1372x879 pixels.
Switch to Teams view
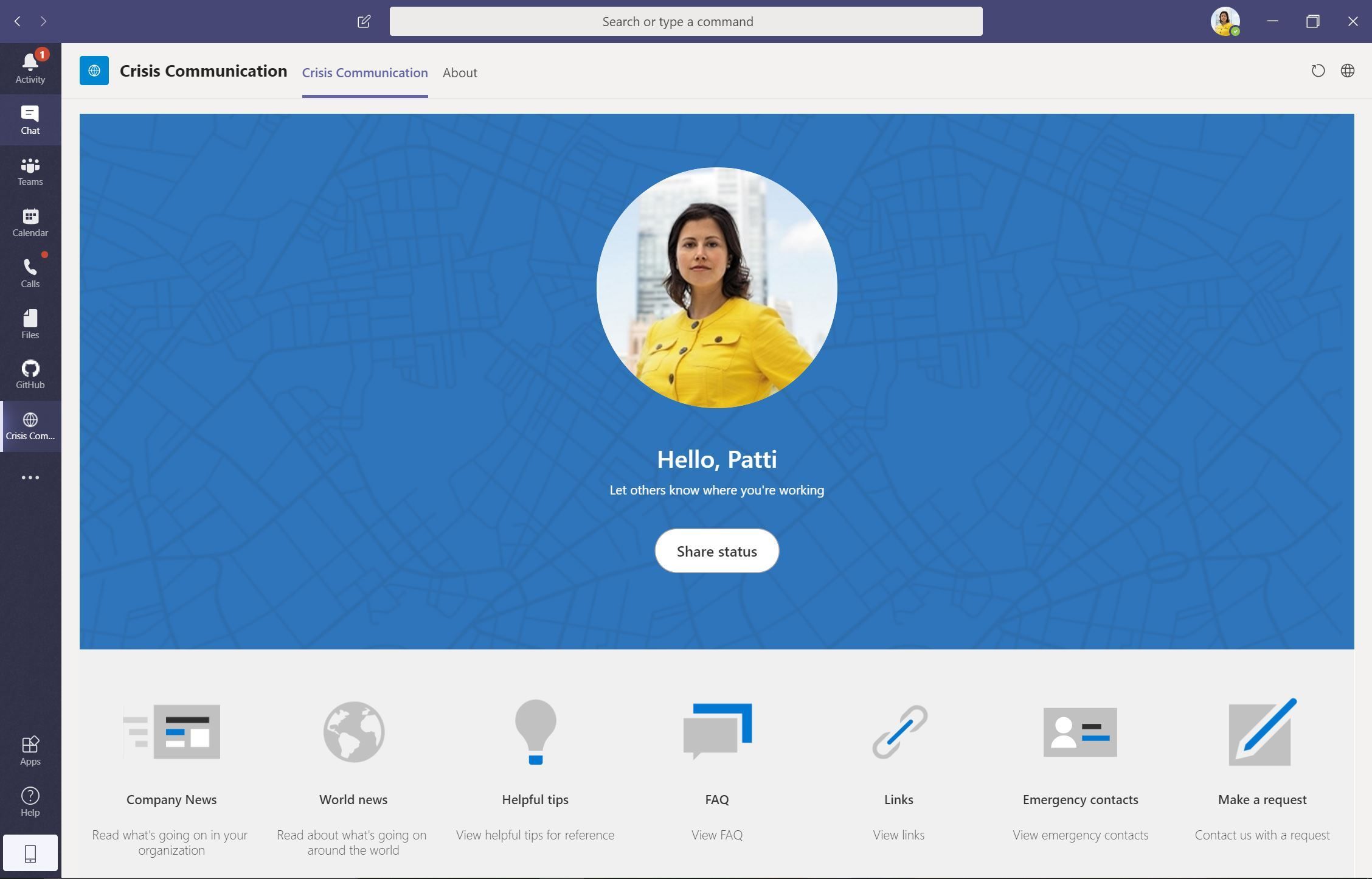30,171
